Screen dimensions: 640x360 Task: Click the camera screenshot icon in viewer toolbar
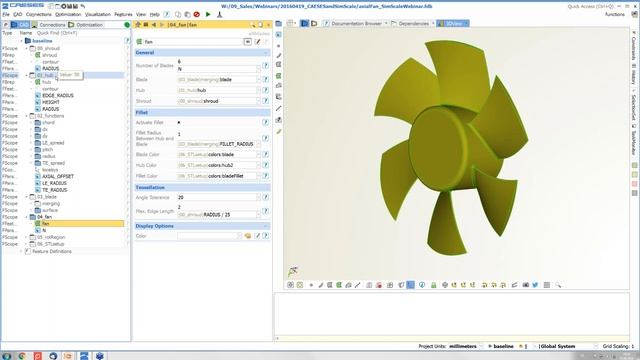pos(526,285)
